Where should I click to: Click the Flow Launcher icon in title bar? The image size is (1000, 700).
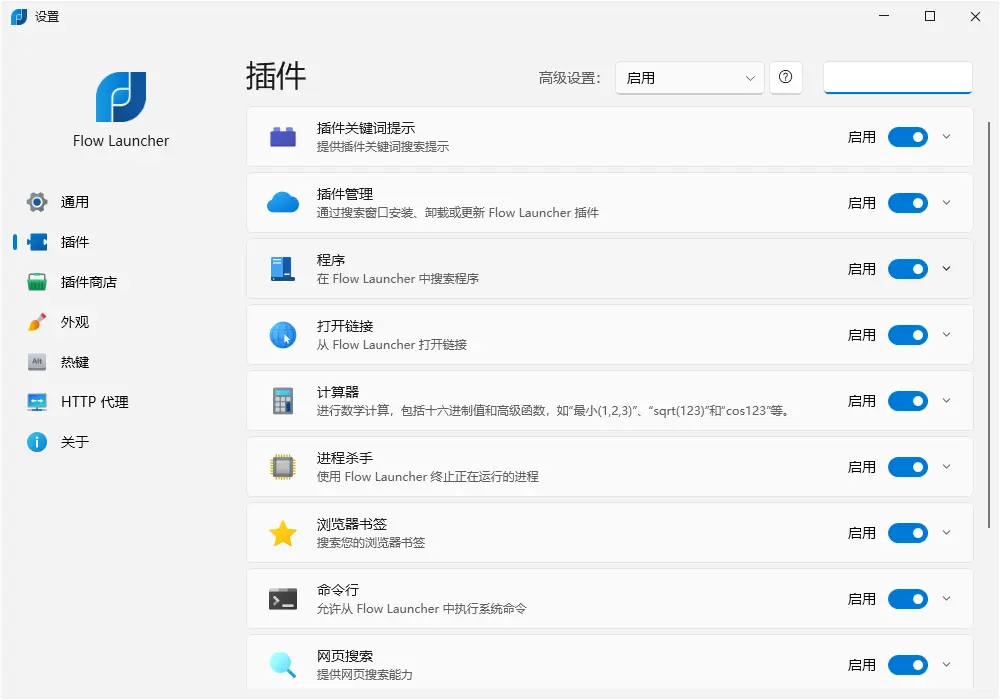[18, 17]
